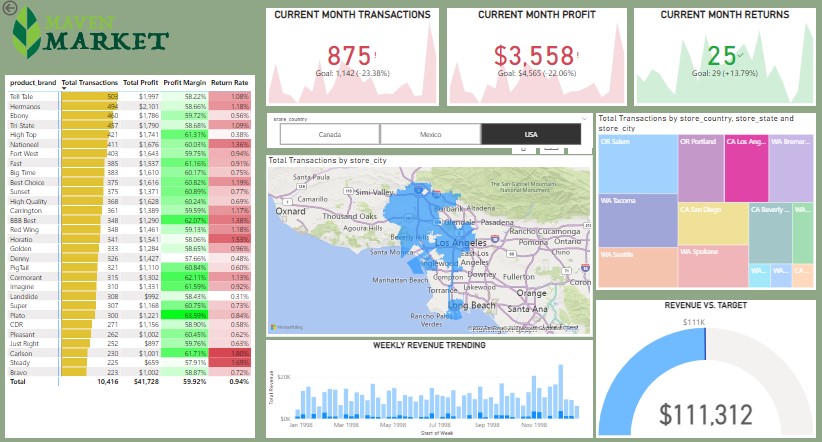The height and width of the screenshot is (442, 822).
Task: Click the info mark beside $3,558 profit
Action: coord(579,54)
